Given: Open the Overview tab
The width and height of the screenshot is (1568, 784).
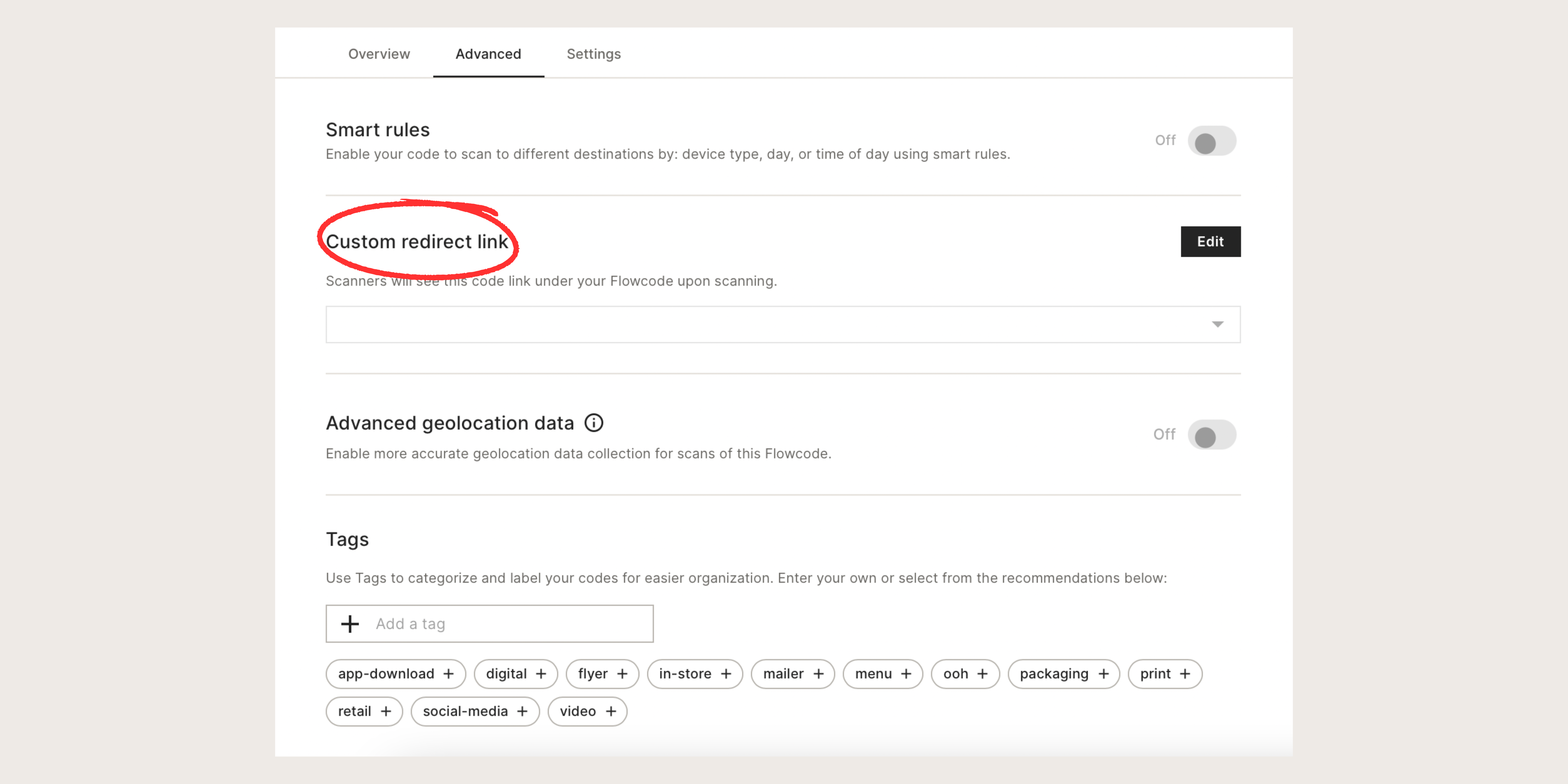Looking at the screenshot, I should 379,54.
